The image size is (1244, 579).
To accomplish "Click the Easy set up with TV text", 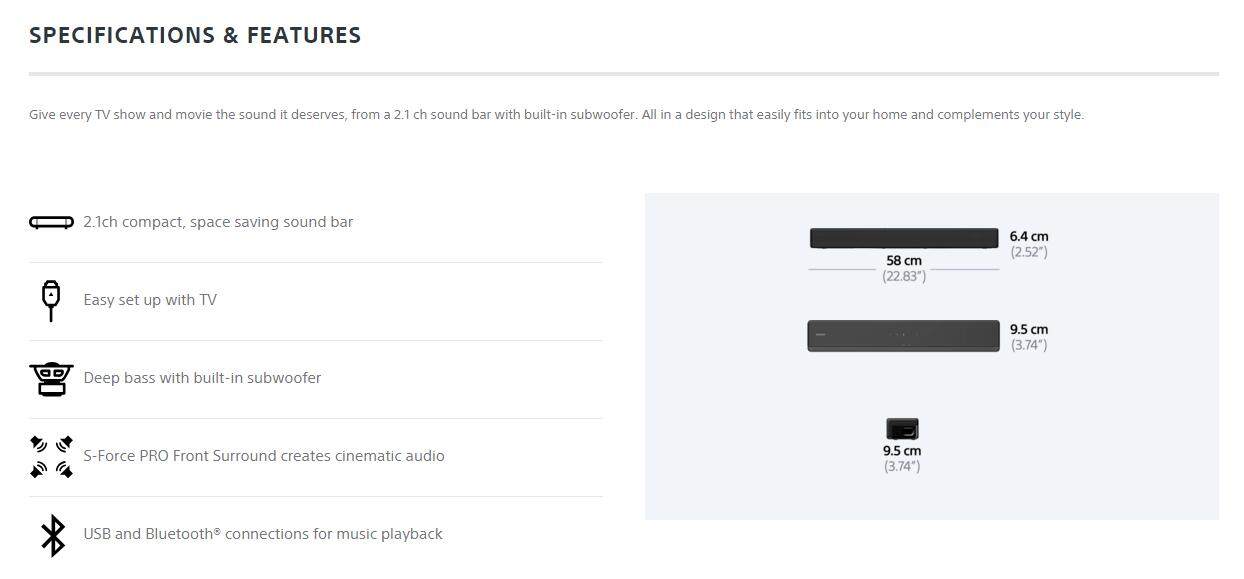I will pyautogui.click(x=150, y=300).
